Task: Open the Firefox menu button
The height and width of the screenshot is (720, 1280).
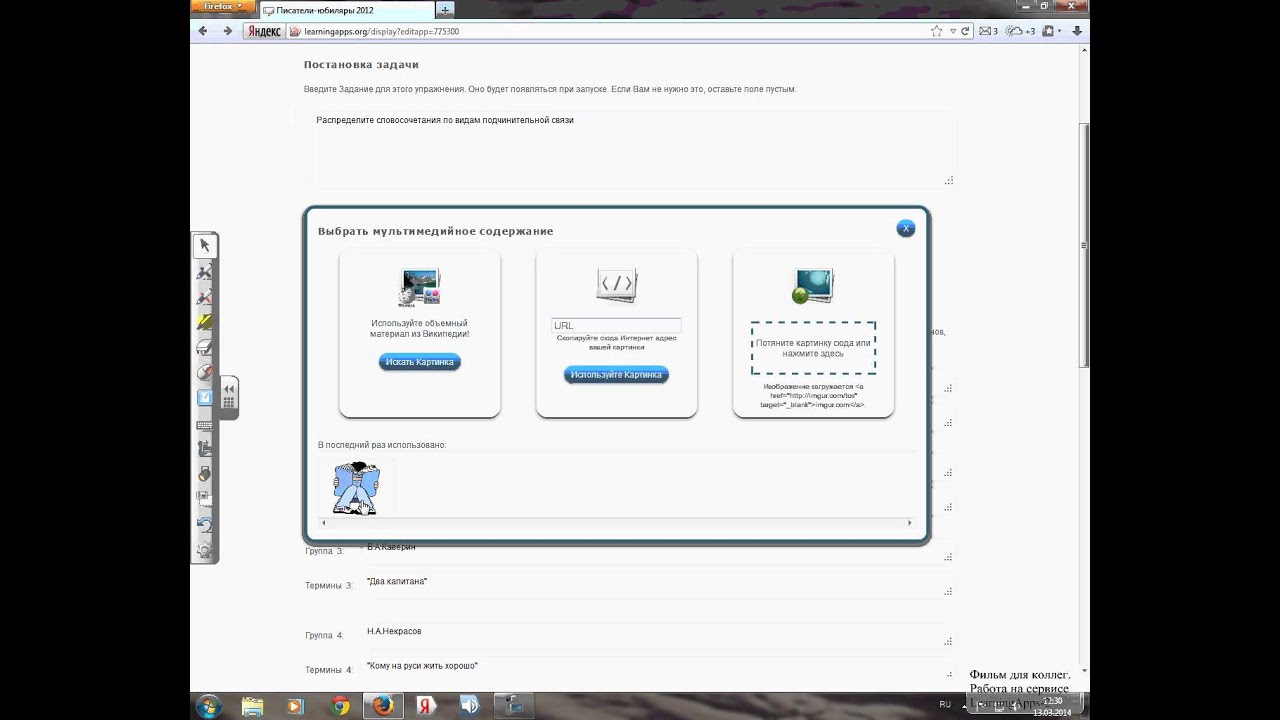Action: [223, 7]
